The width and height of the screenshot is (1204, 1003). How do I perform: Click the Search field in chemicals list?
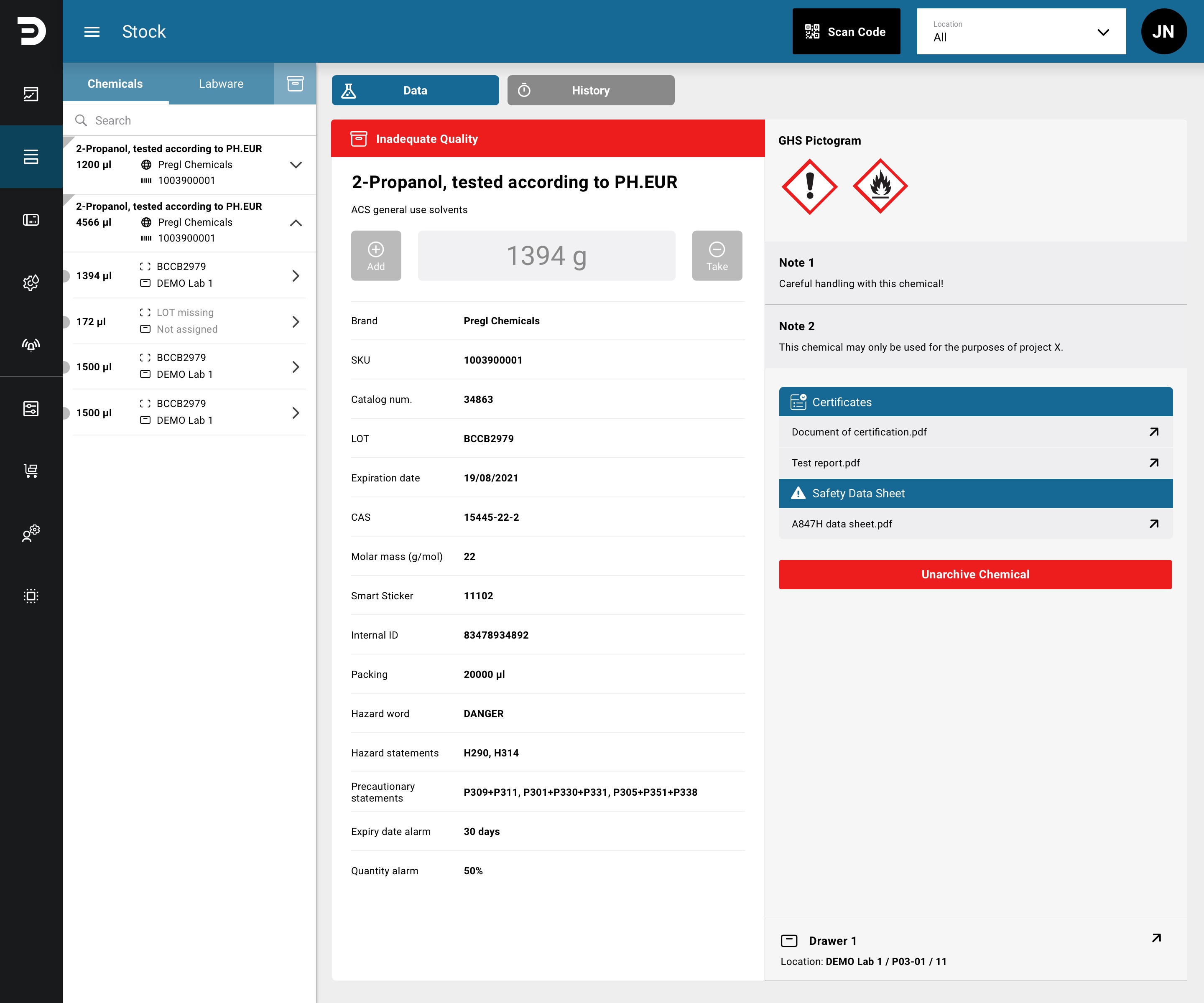189,120
